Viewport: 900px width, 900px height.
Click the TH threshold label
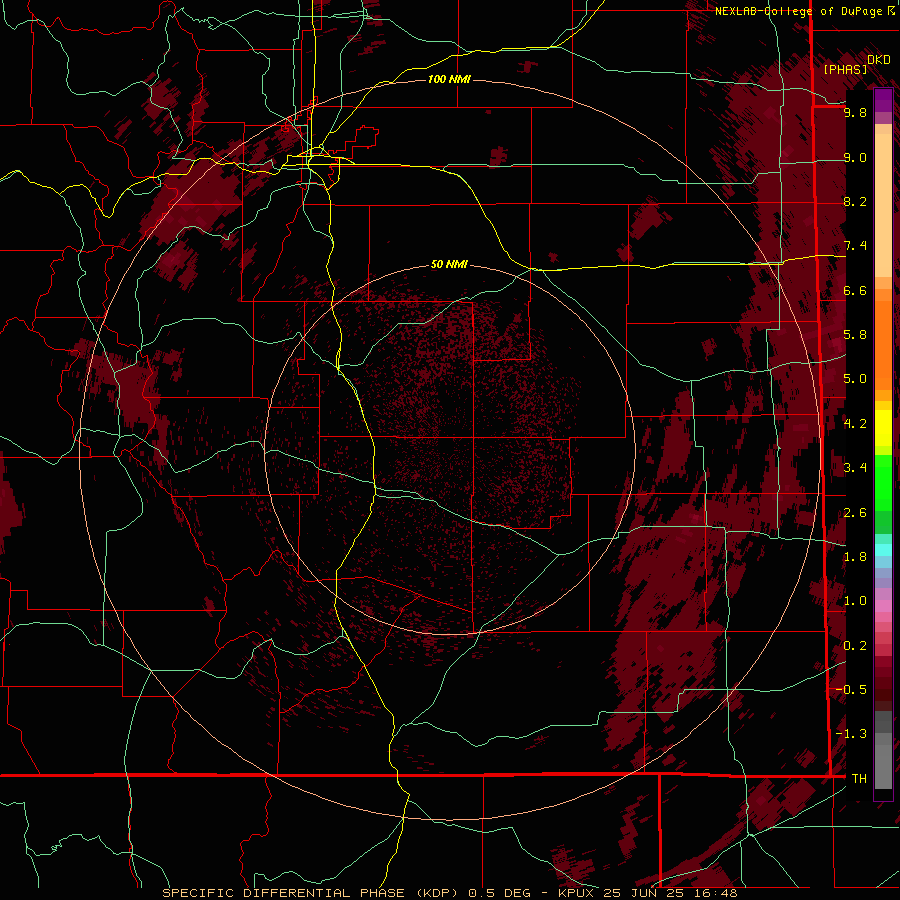pos(859,778)
